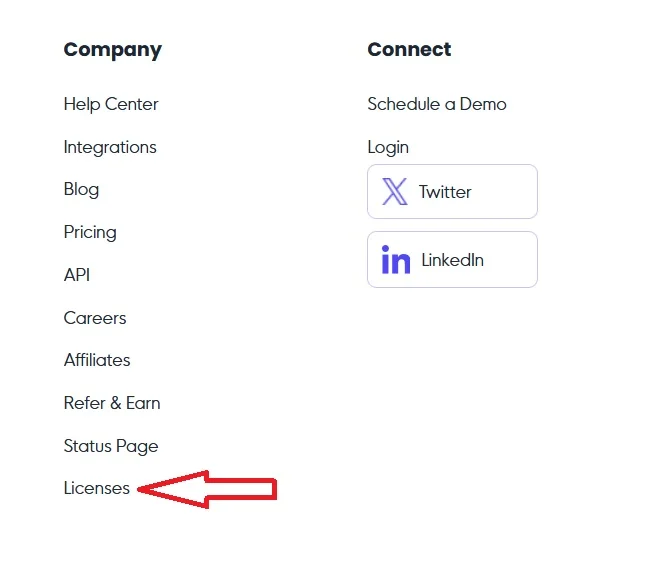Click the Licenses link
This screenshot has height=563, width=664.
[x=97, y=488]
